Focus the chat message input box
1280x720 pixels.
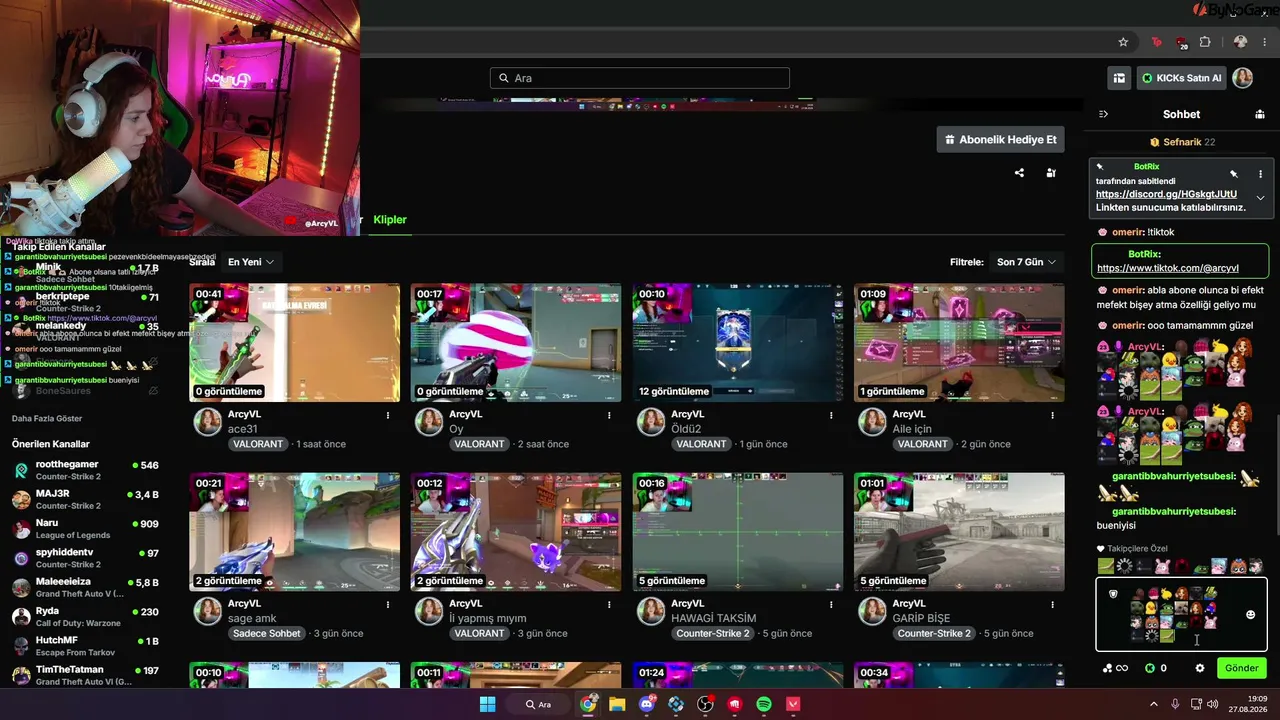coord(1181,614)
